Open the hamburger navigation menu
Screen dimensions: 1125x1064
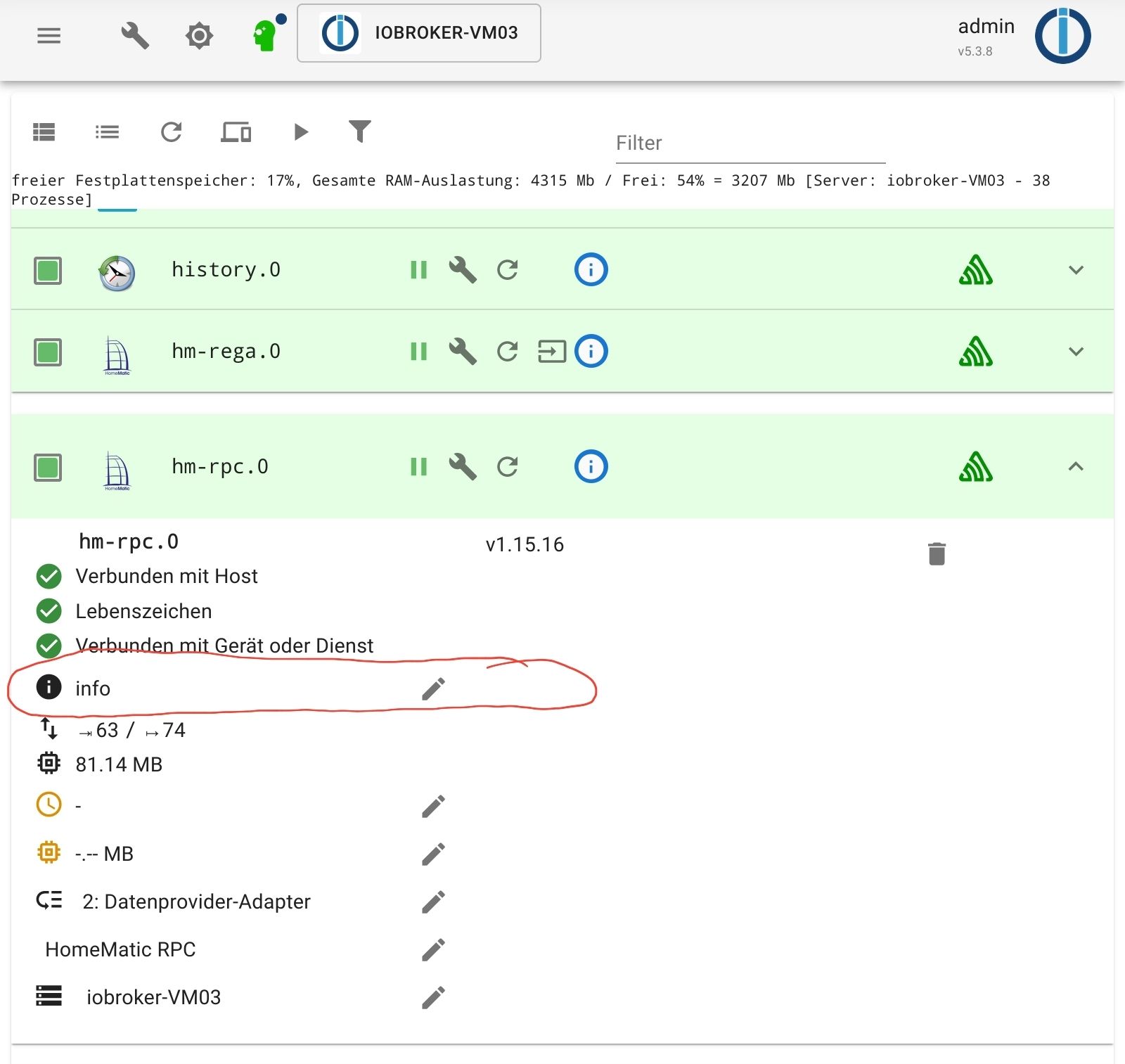49,35
